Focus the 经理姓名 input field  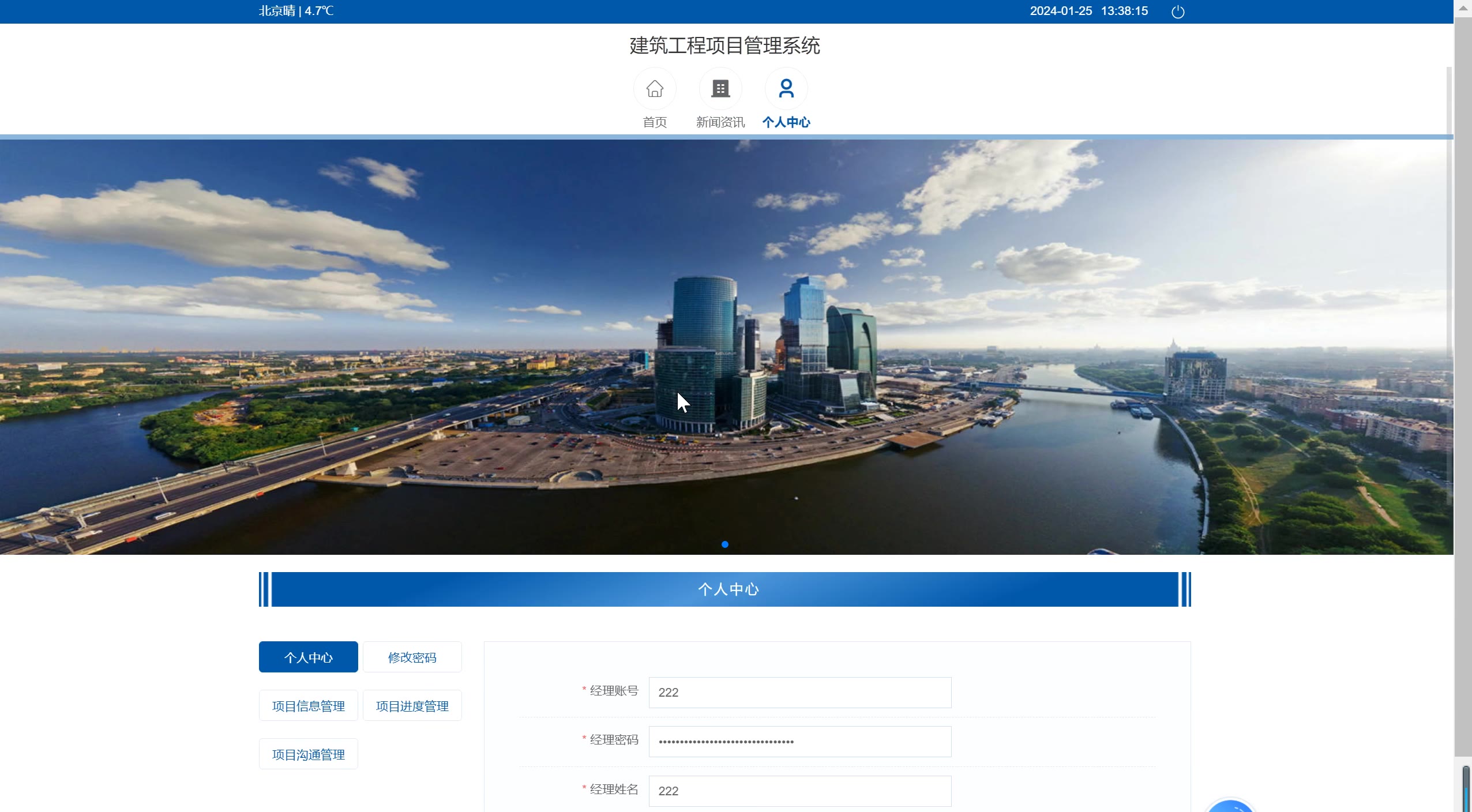800,791
